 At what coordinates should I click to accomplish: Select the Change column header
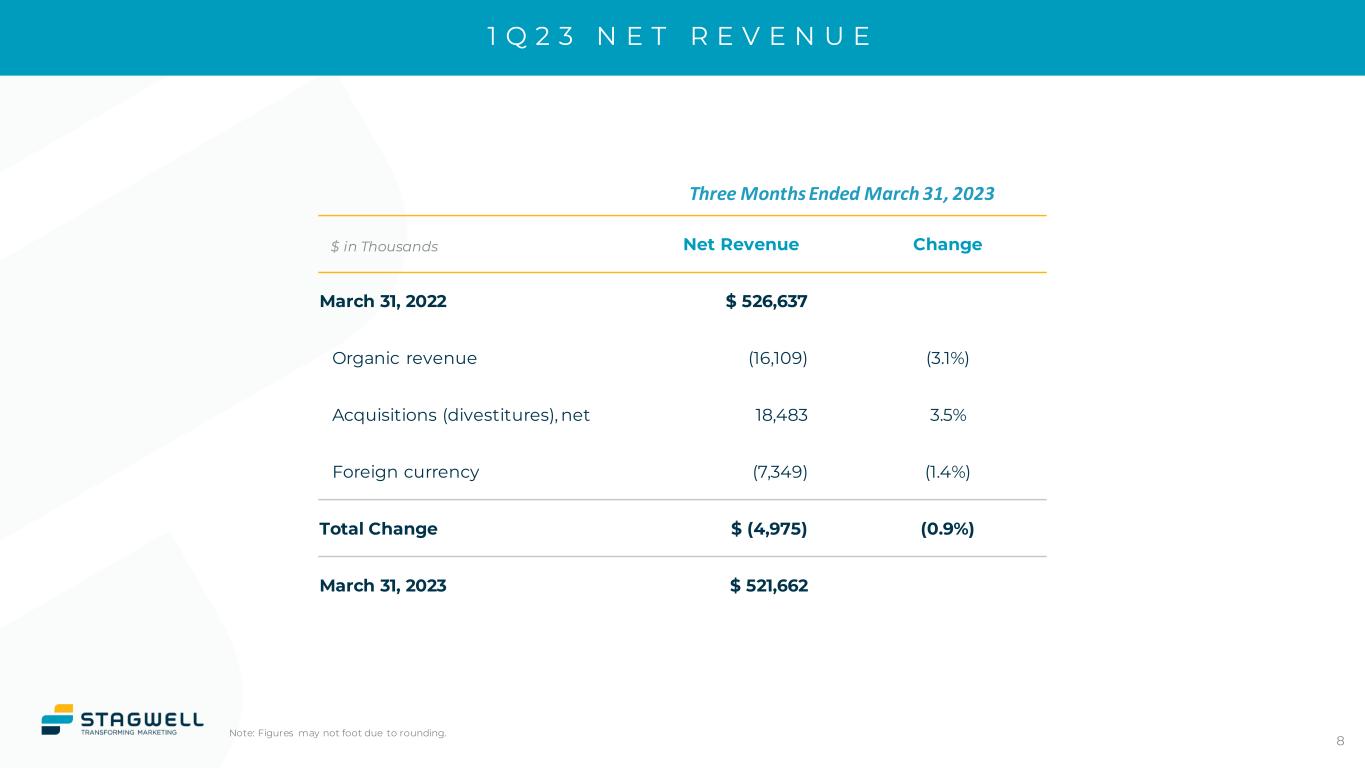click(x=947, y=245)
